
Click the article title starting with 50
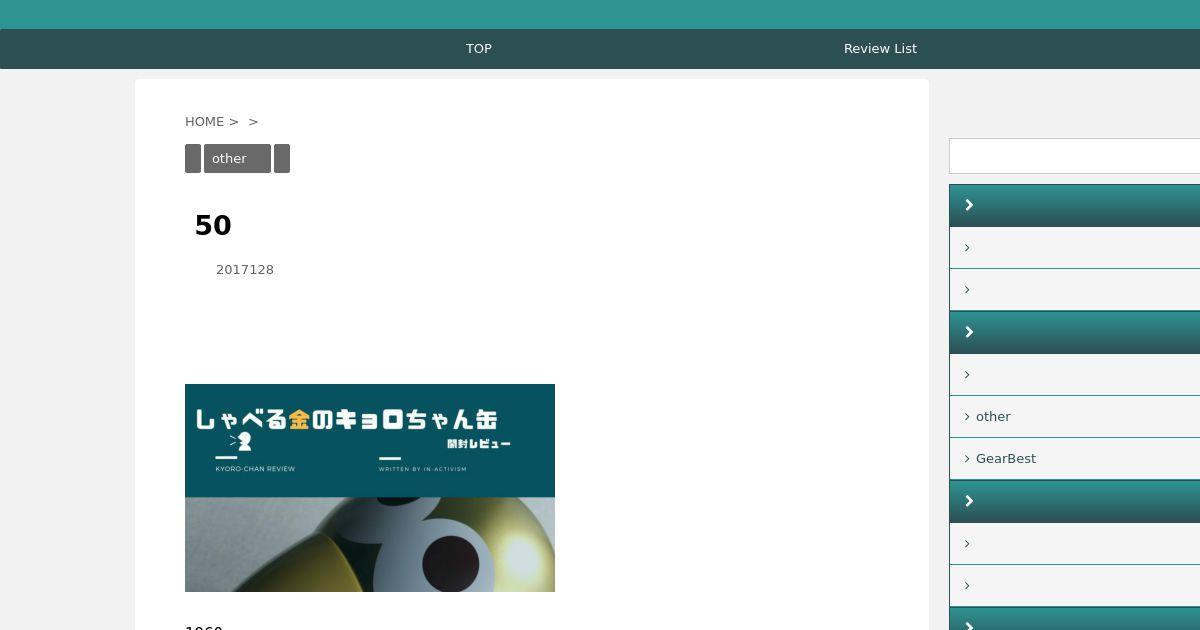(213, 225)
